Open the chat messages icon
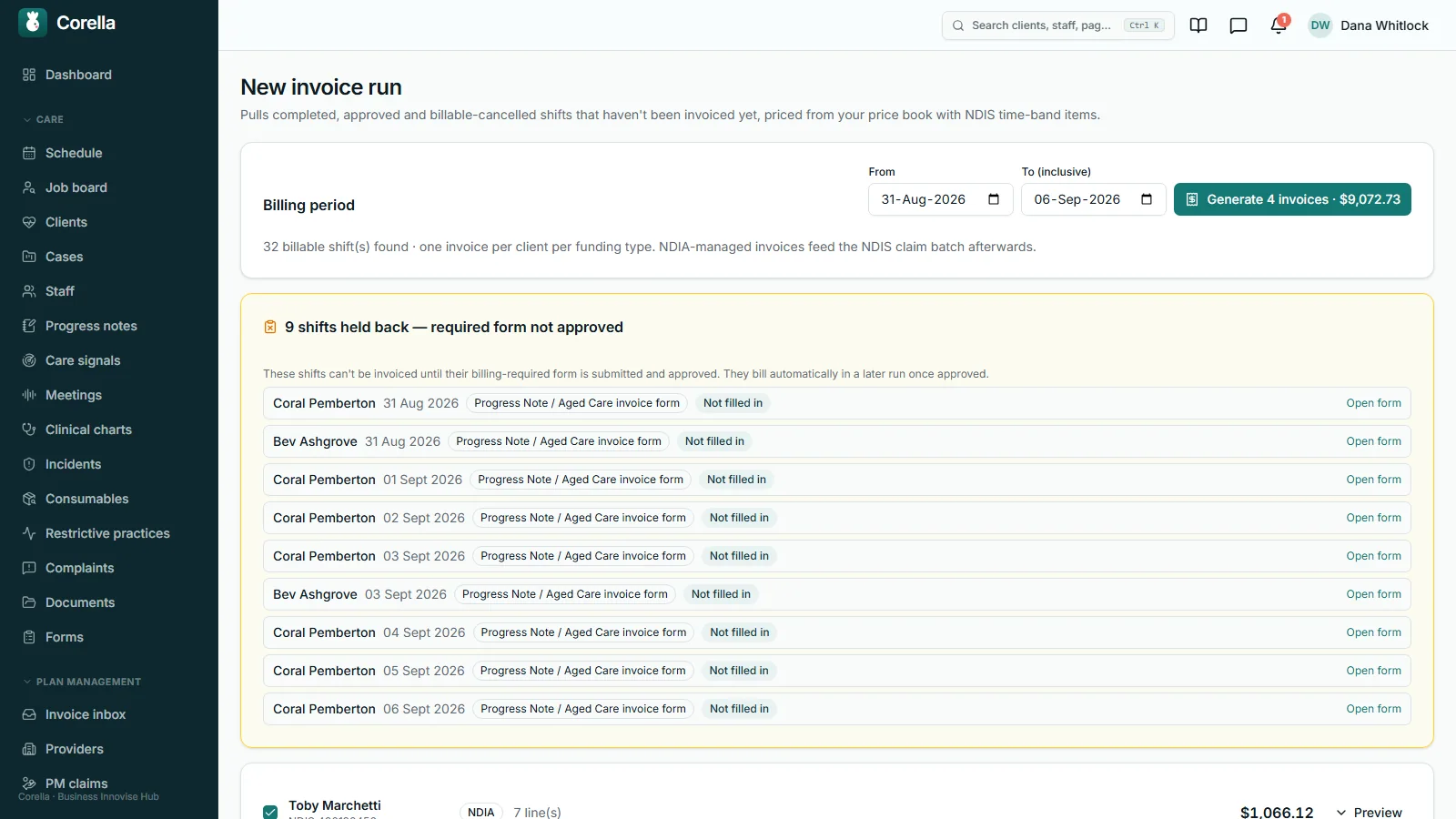1456x819 pixels. (x=1239, y=25)
